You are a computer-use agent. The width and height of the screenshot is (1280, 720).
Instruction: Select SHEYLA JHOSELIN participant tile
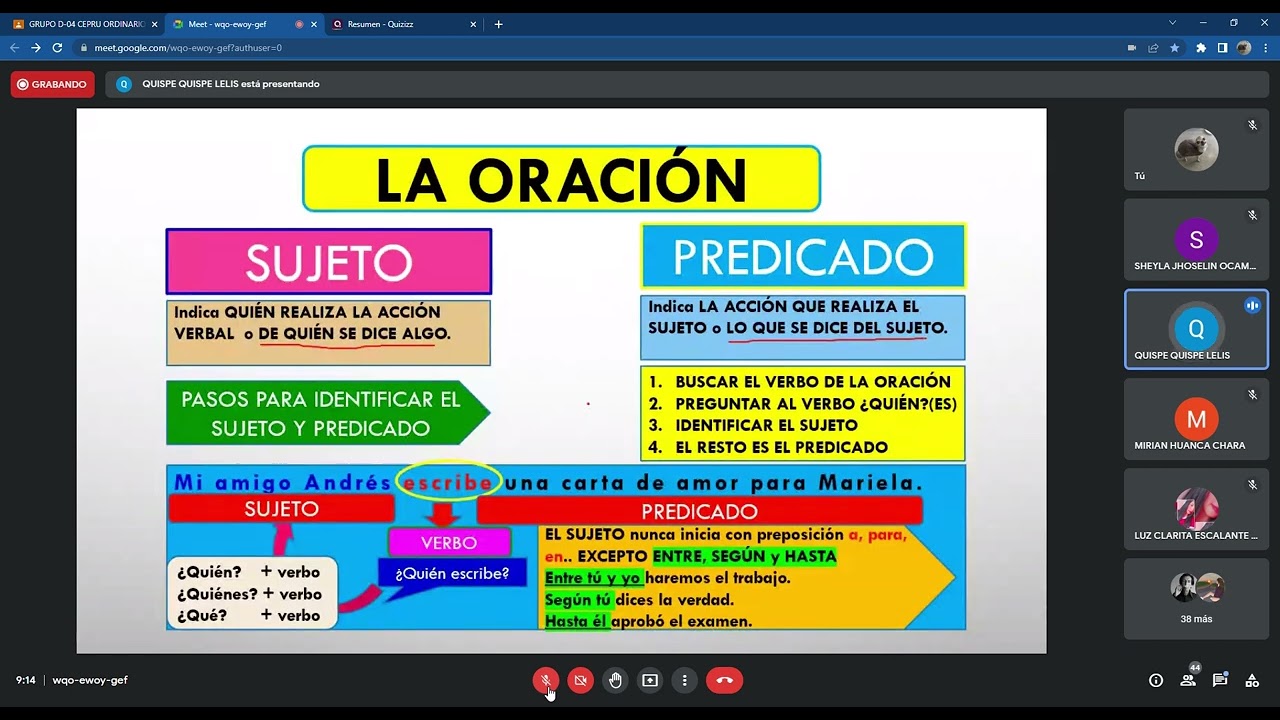[x=1196, y=239]
